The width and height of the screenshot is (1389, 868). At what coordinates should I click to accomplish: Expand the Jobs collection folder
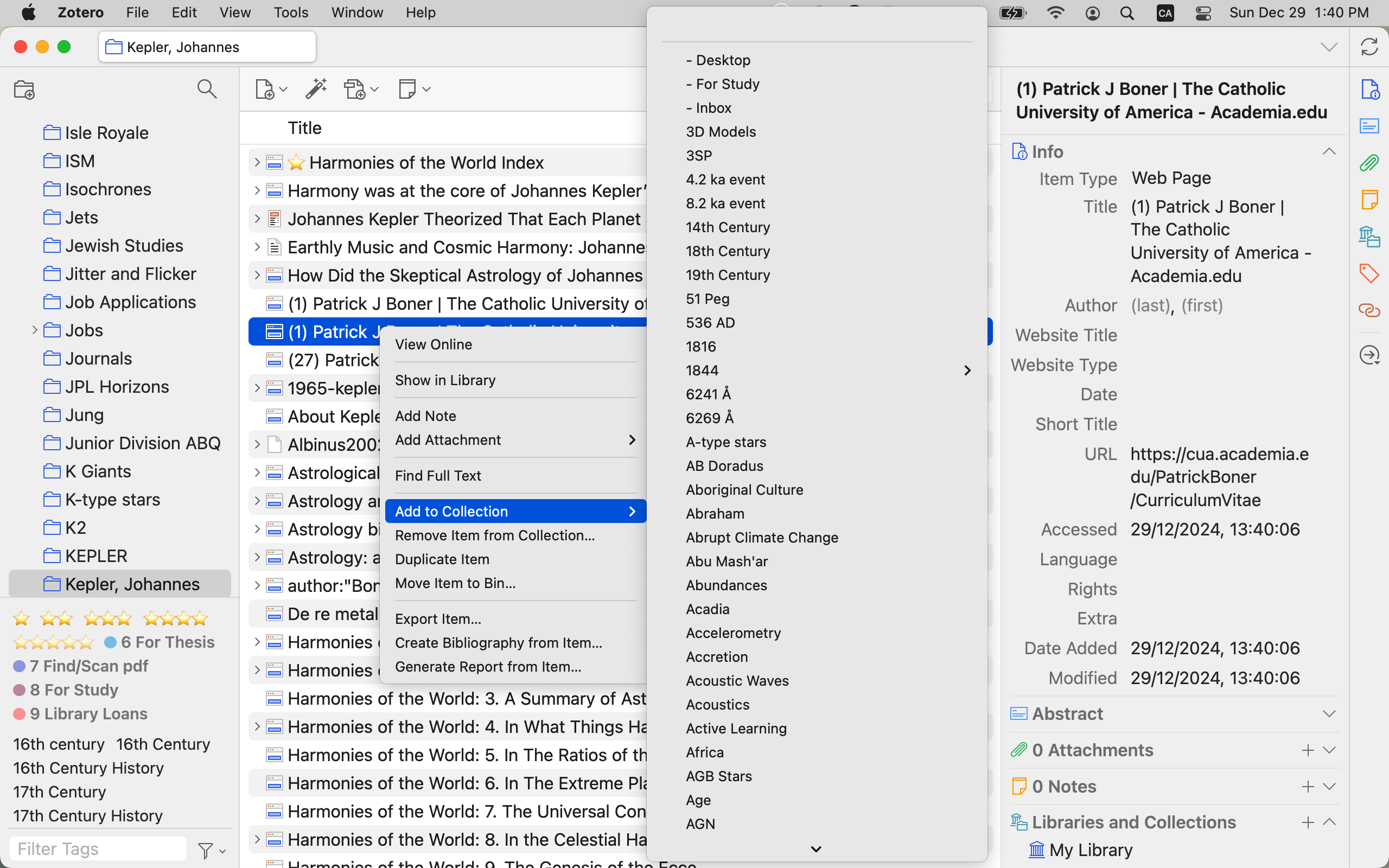click(x=34, y=330)
